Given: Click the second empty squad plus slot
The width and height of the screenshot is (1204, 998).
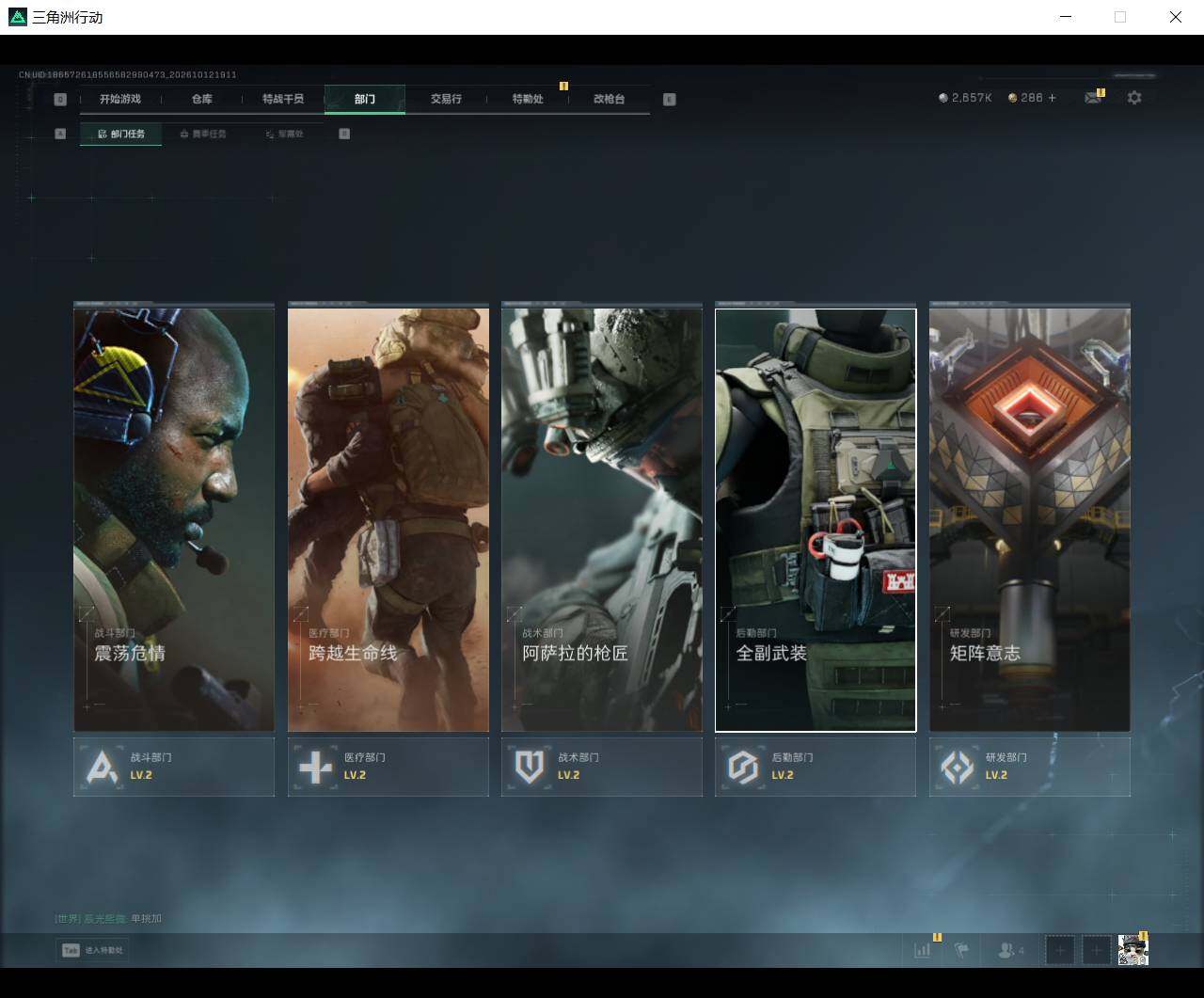Looking at the screenshot, I should click(1096, 950).
